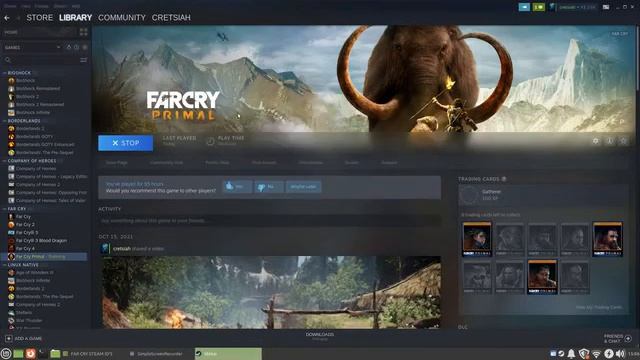Image resolution: width=640 pixels, height=360 pixels.
Task: Click the play time clock icon
Action: [210, 141]
